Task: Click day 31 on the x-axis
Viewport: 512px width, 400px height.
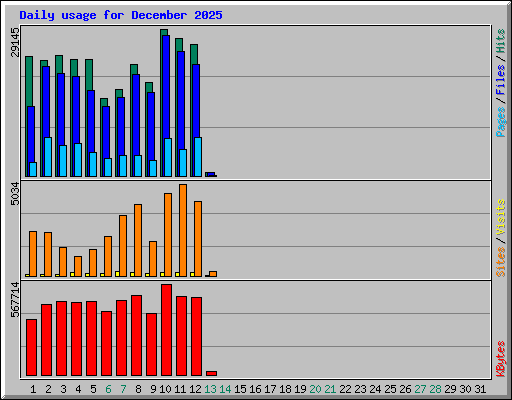Action: (x=480, y=389)
